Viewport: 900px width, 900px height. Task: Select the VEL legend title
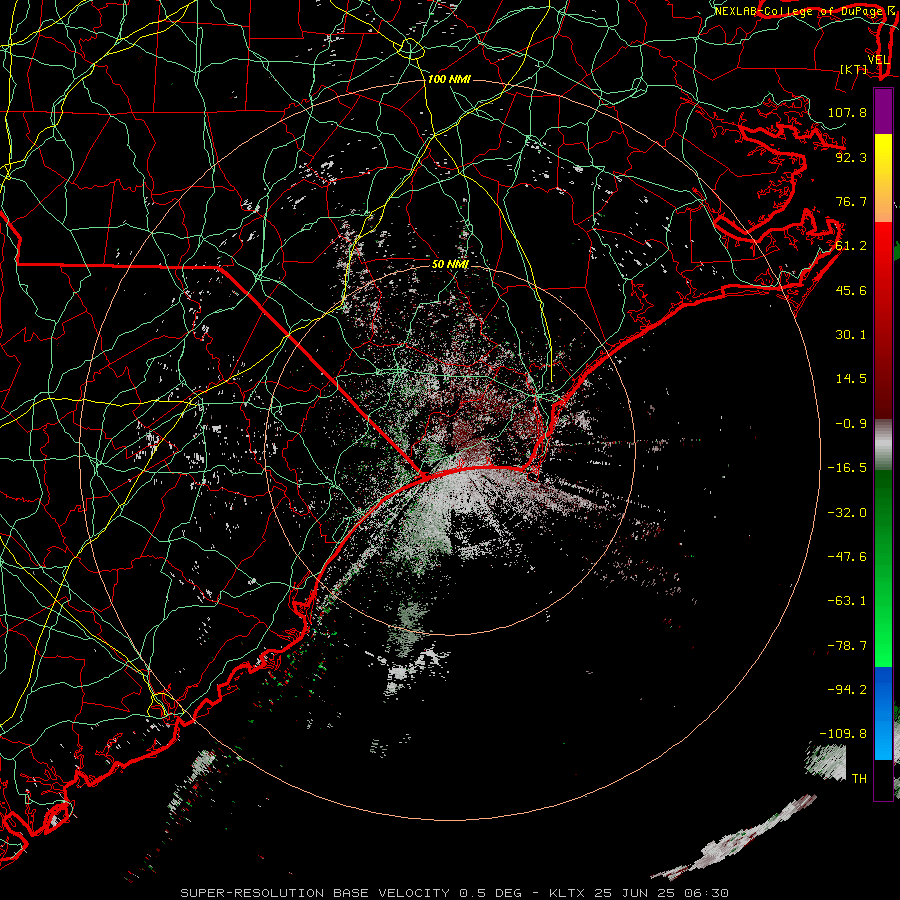point(878,60)
